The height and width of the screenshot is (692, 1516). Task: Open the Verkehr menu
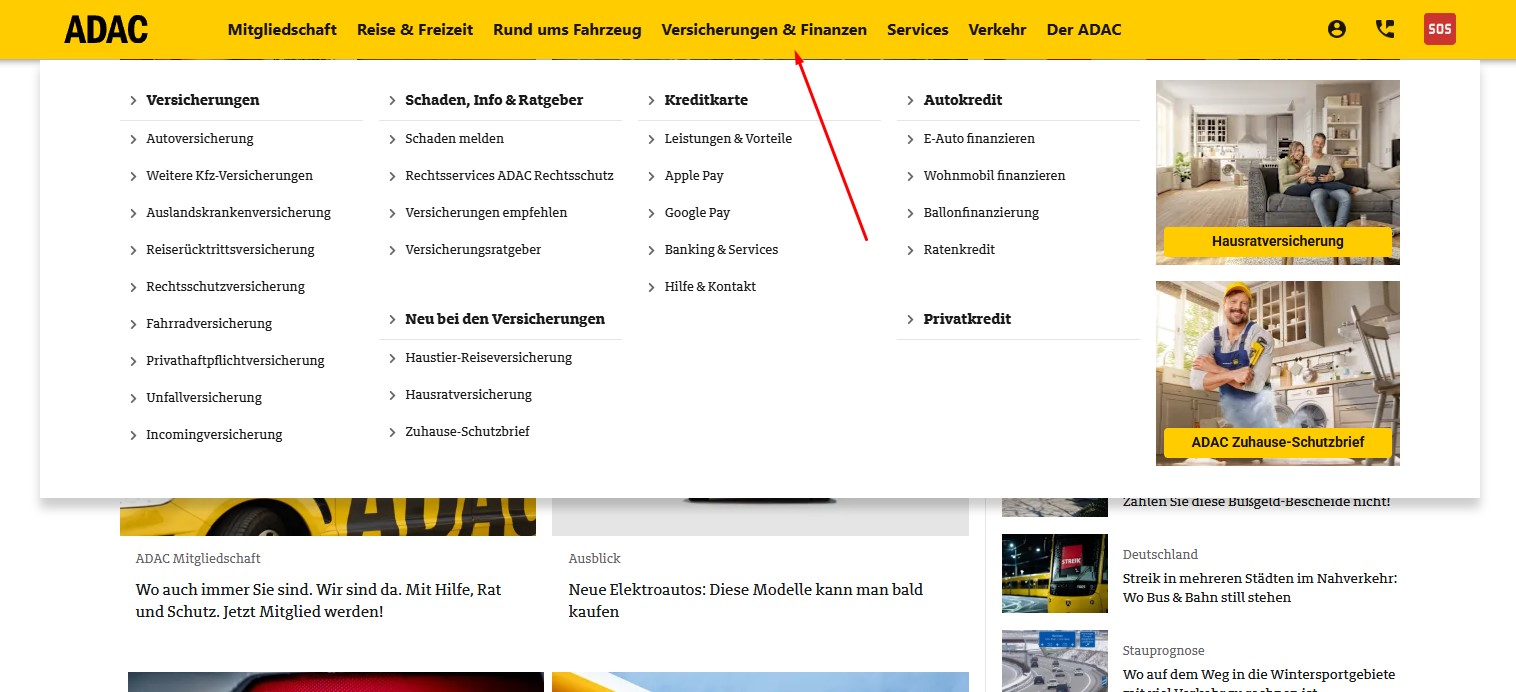click(x=997, y=29)
